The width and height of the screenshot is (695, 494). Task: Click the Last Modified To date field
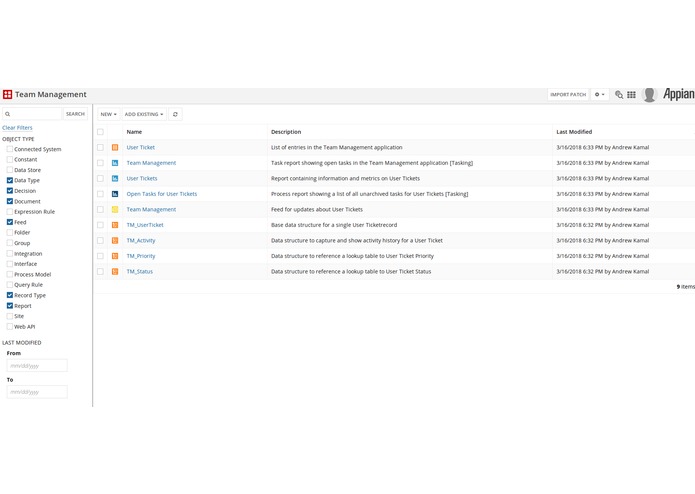click(x=37, y=392)
